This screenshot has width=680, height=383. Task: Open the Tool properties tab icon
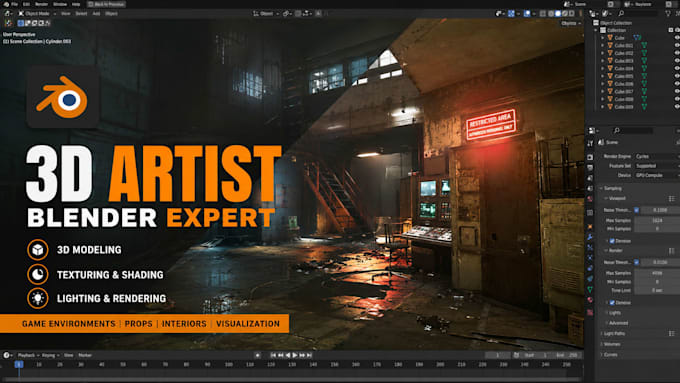[590, 143]
